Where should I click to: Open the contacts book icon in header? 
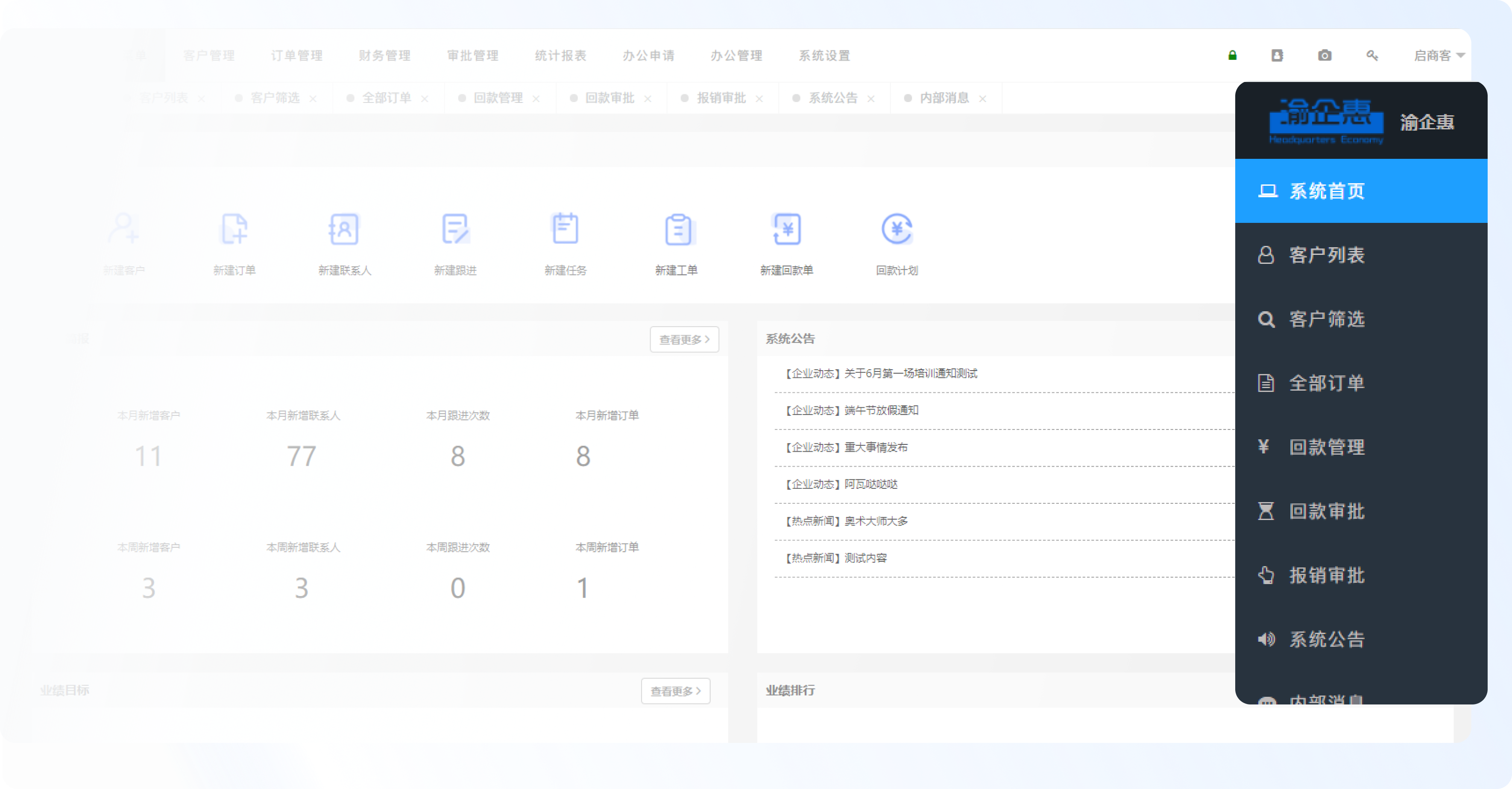pyautogui.click(x=1277, y=55)
